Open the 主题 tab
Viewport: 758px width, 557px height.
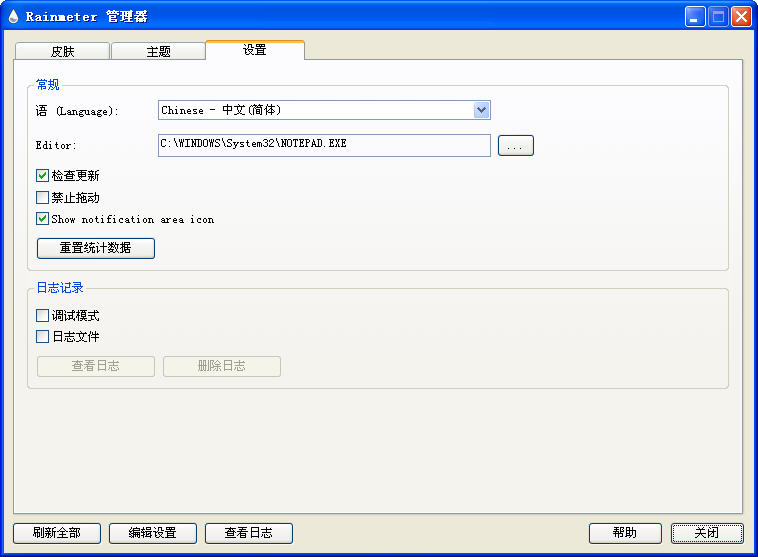click(158, 52)
